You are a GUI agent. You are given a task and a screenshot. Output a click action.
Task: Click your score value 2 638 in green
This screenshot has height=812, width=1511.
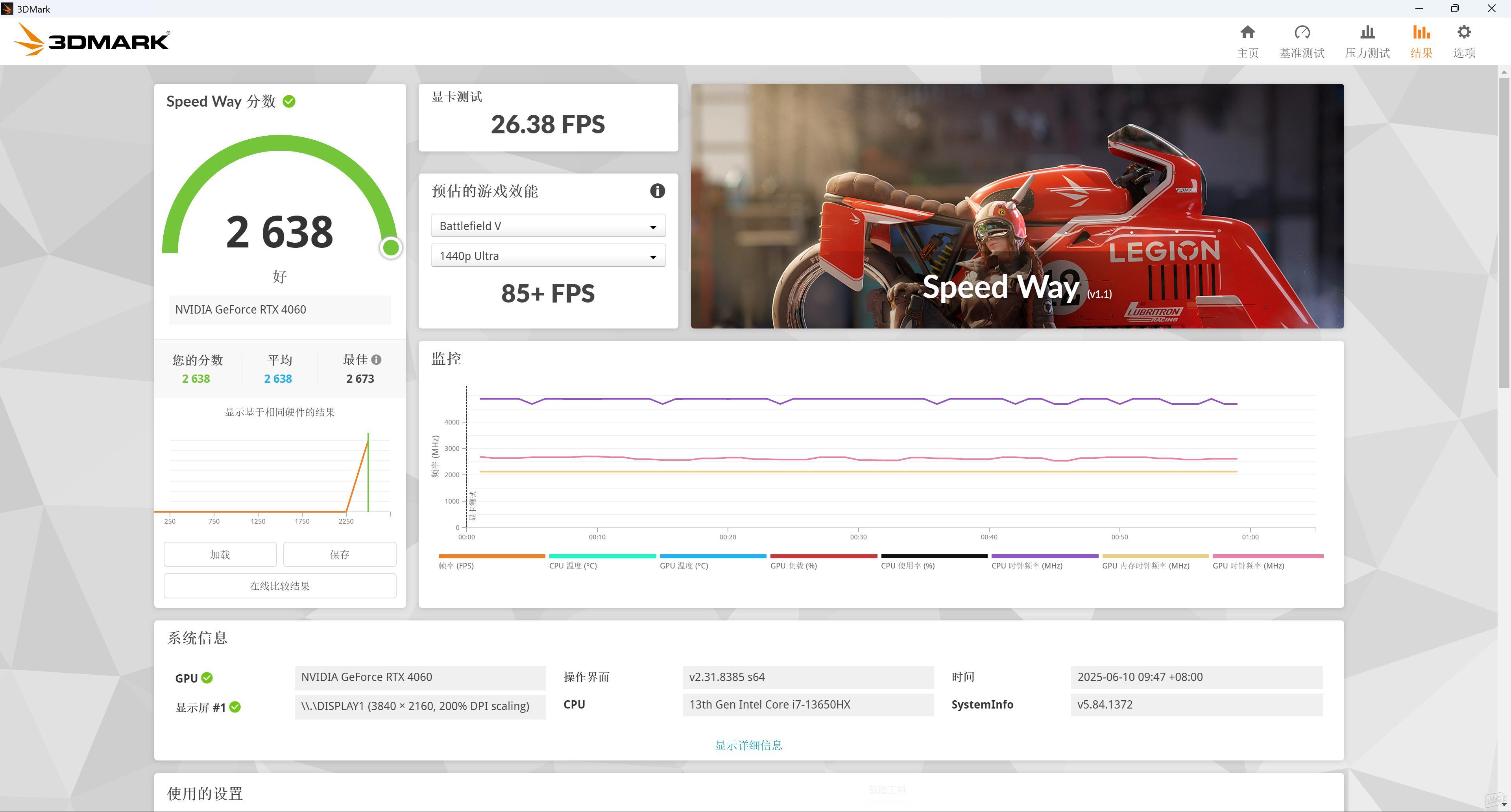195,379
